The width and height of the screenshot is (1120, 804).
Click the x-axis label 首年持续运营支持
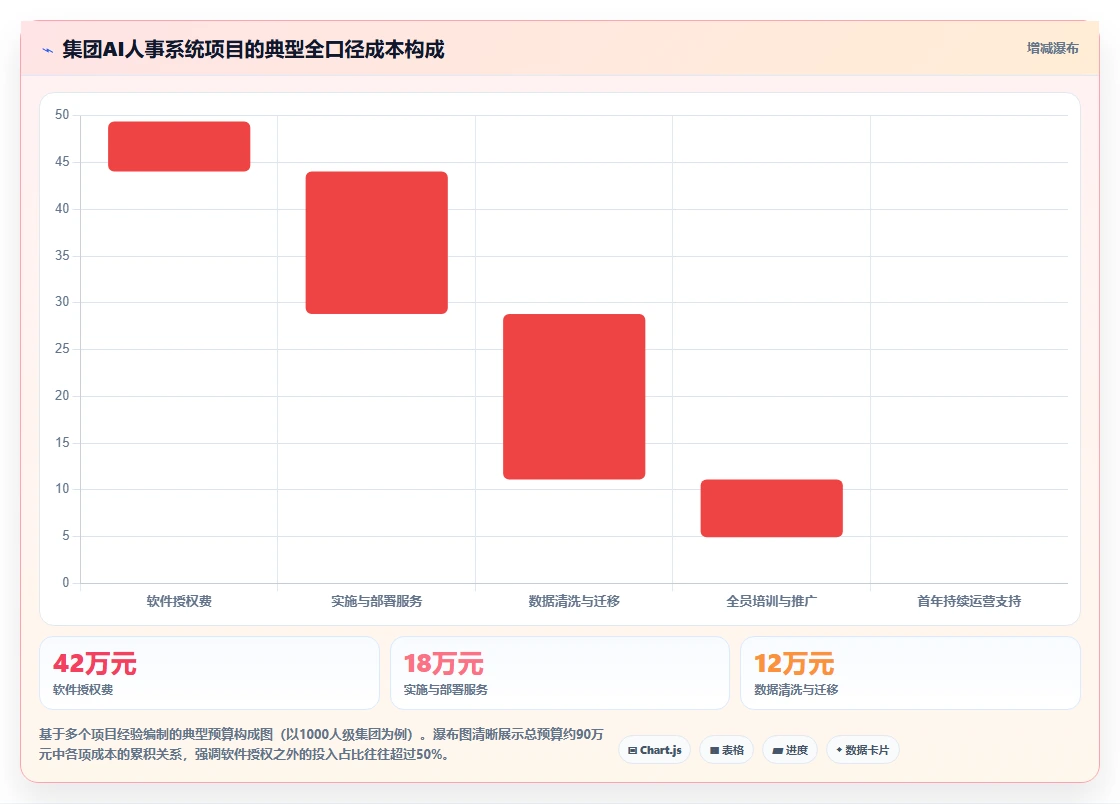pos(969,601)
